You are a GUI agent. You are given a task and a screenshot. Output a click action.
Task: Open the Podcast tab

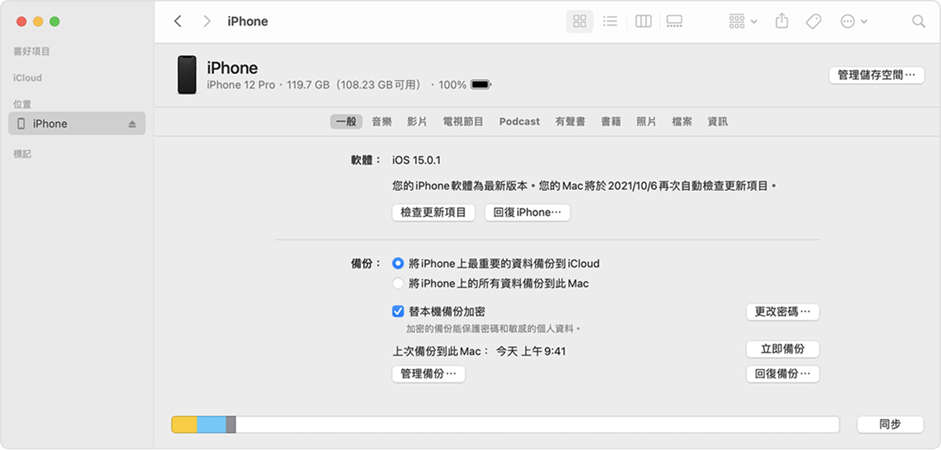pos(519,122)
